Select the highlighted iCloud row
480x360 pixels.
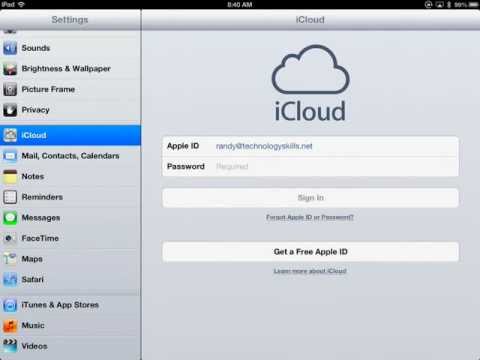click(x=70, y=135)
